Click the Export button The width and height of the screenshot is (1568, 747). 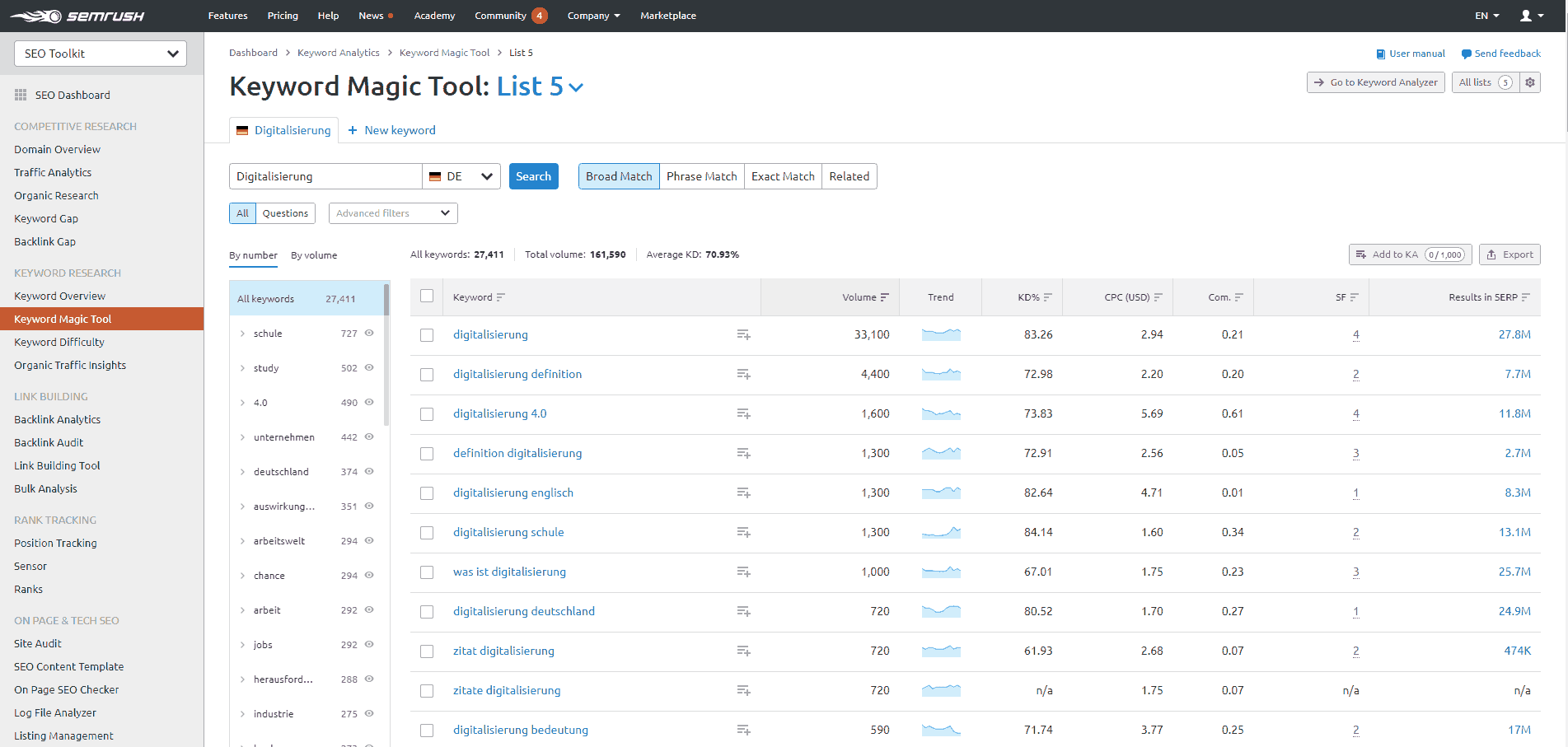[x=1509, y=254]
